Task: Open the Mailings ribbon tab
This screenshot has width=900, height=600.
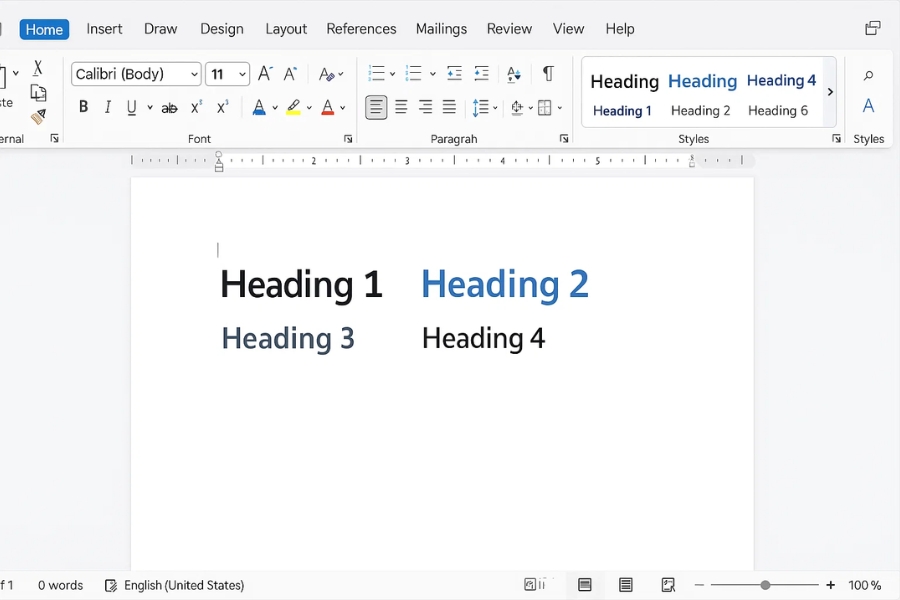Action: (x=441, y=28)
